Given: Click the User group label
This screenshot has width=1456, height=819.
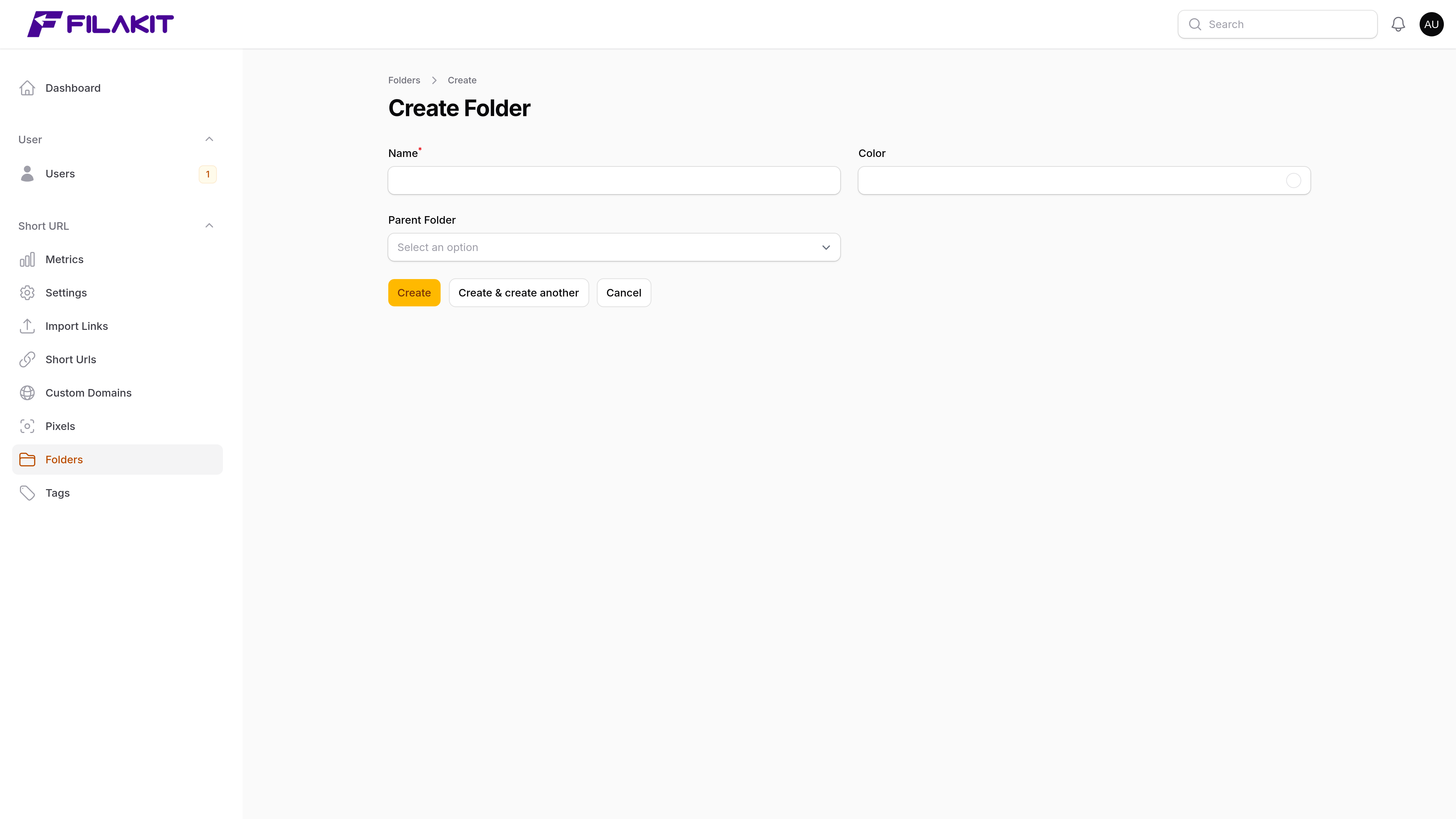Looking at the screenshot, I should pos(30,140).
